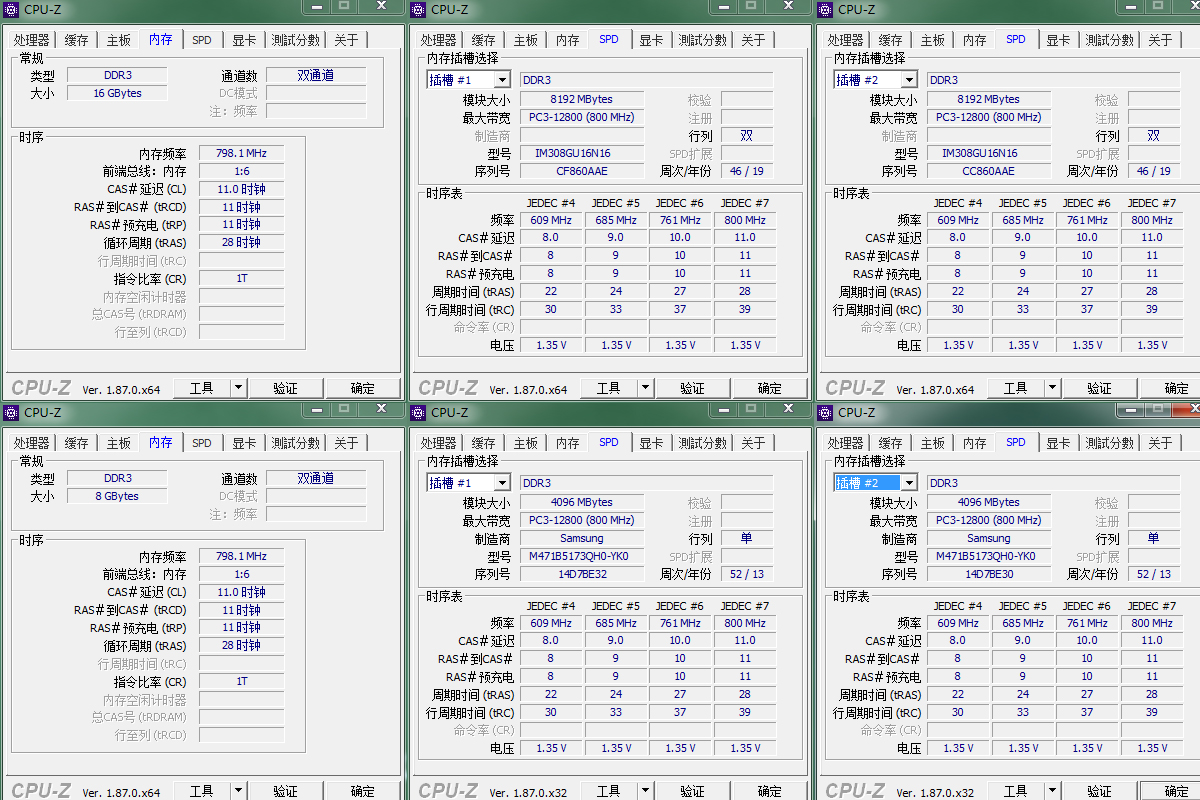Click the CPU-Z app icon on the top-right window
This screenshot has width=1200, height=800.
(826, 9)
